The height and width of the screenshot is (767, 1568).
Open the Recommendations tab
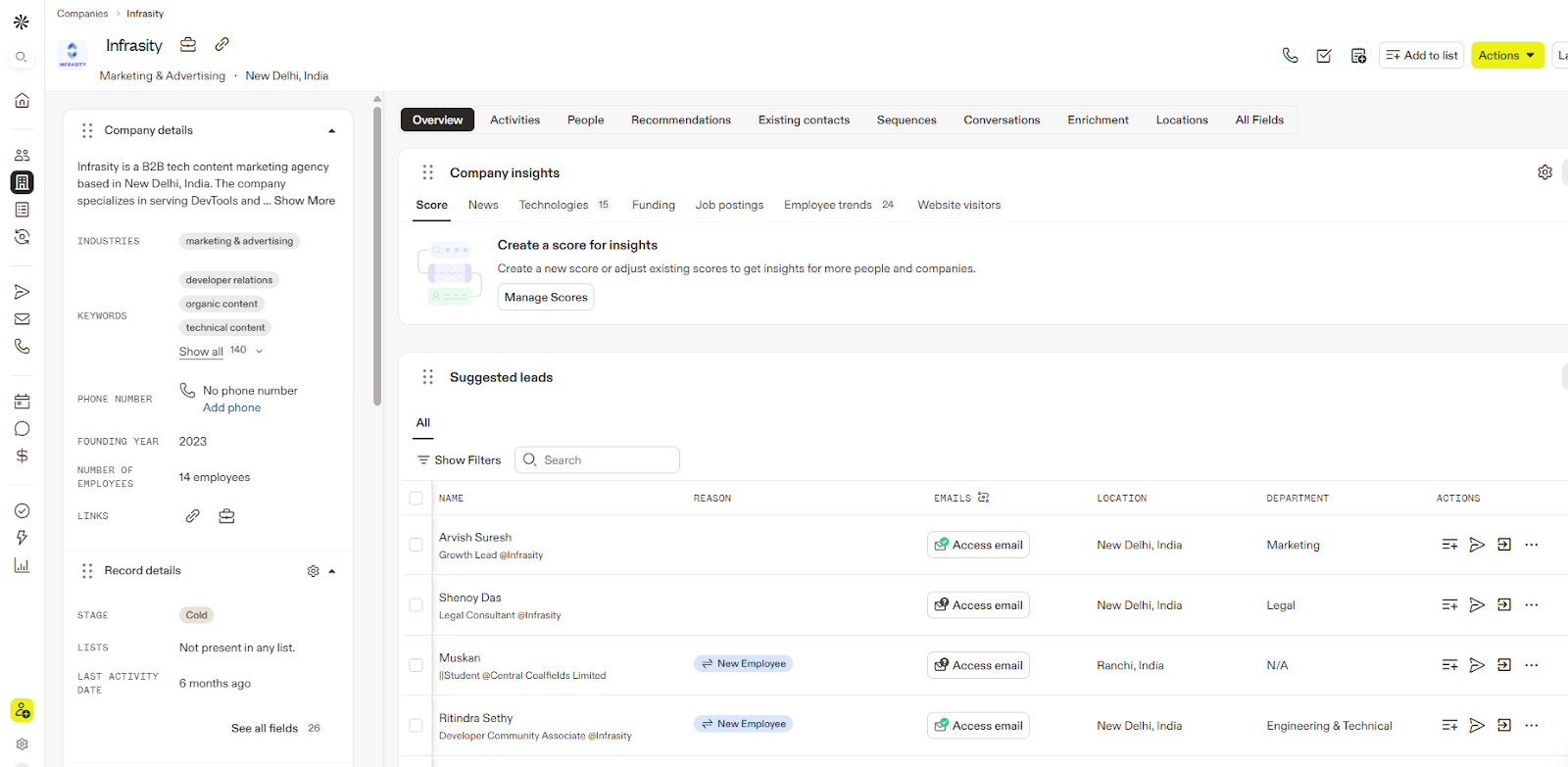coord(681,120)
